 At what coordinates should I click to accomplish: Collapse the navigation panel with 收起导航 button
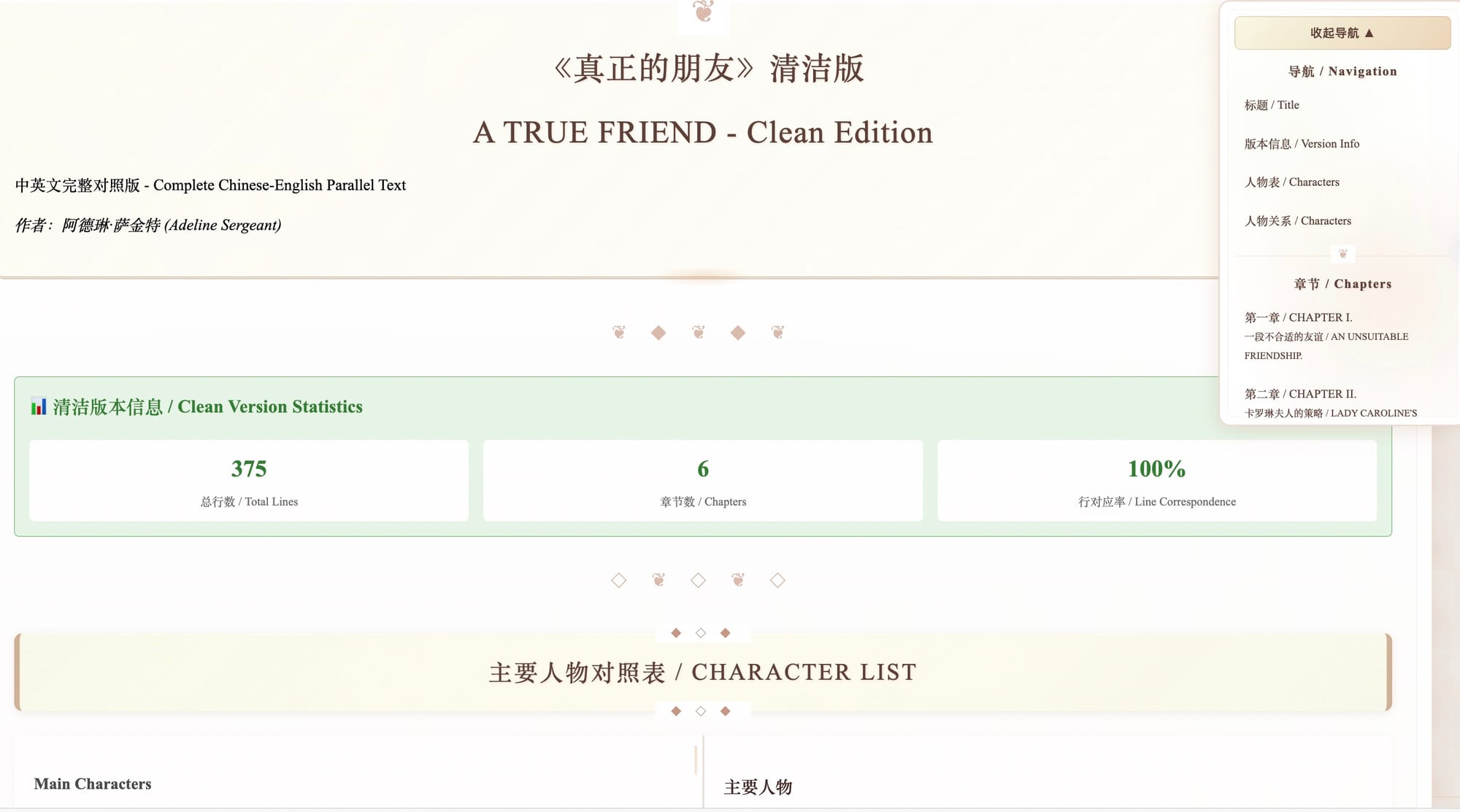coord(1342,33)
